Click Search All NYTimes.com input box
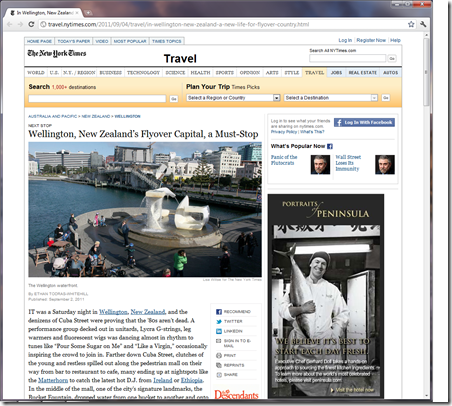 pyautogui.click(x=347, y=58)
